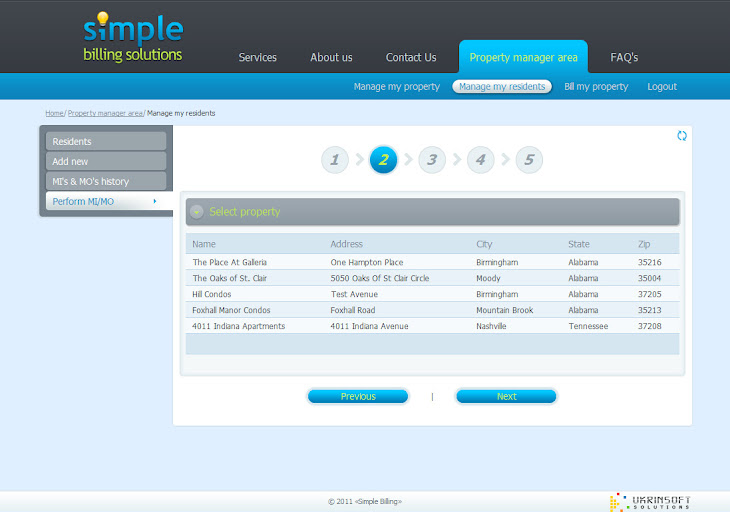Screen dimensions: 730x512
Task: Click the Simple Billing Solutions logo
Action: 133,37
